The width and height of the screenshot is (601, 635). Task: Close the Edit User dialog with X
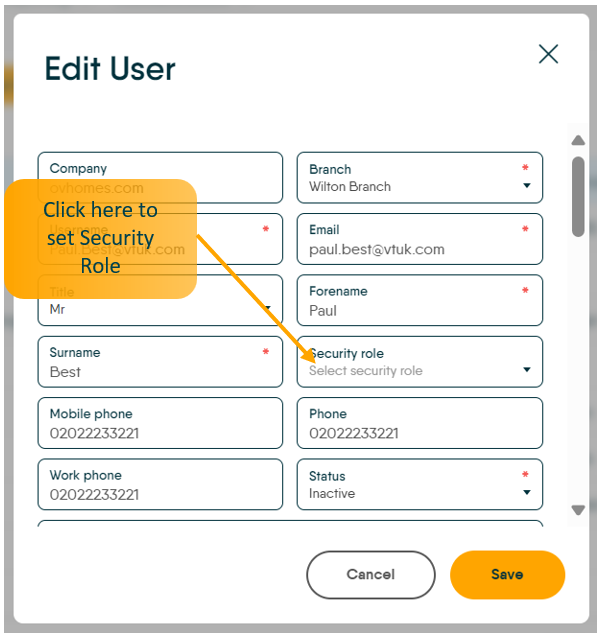click(548, 54)
